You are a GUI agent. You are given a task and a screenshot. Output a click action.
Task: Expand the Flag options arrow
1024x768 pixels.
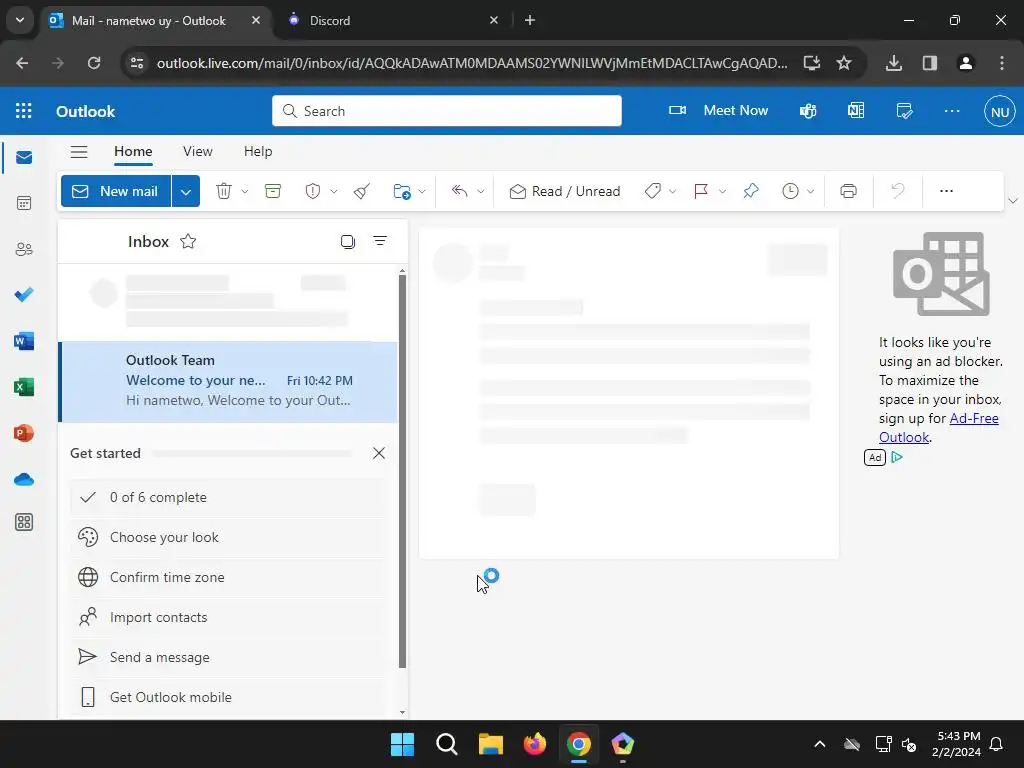click(x=722, y=191)
